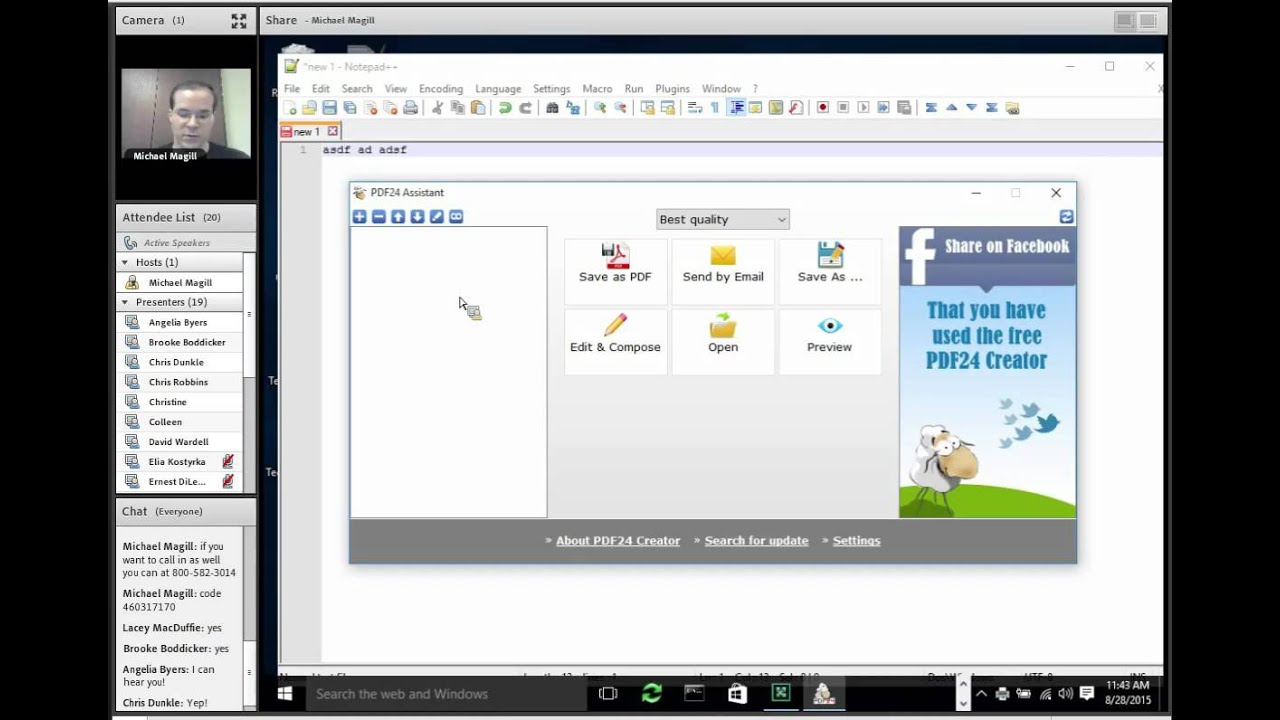The height and width of the screenshot is (720, 1280).
Task: Click Print icon in Notepad++ toolbar
Action: (410, 108)
